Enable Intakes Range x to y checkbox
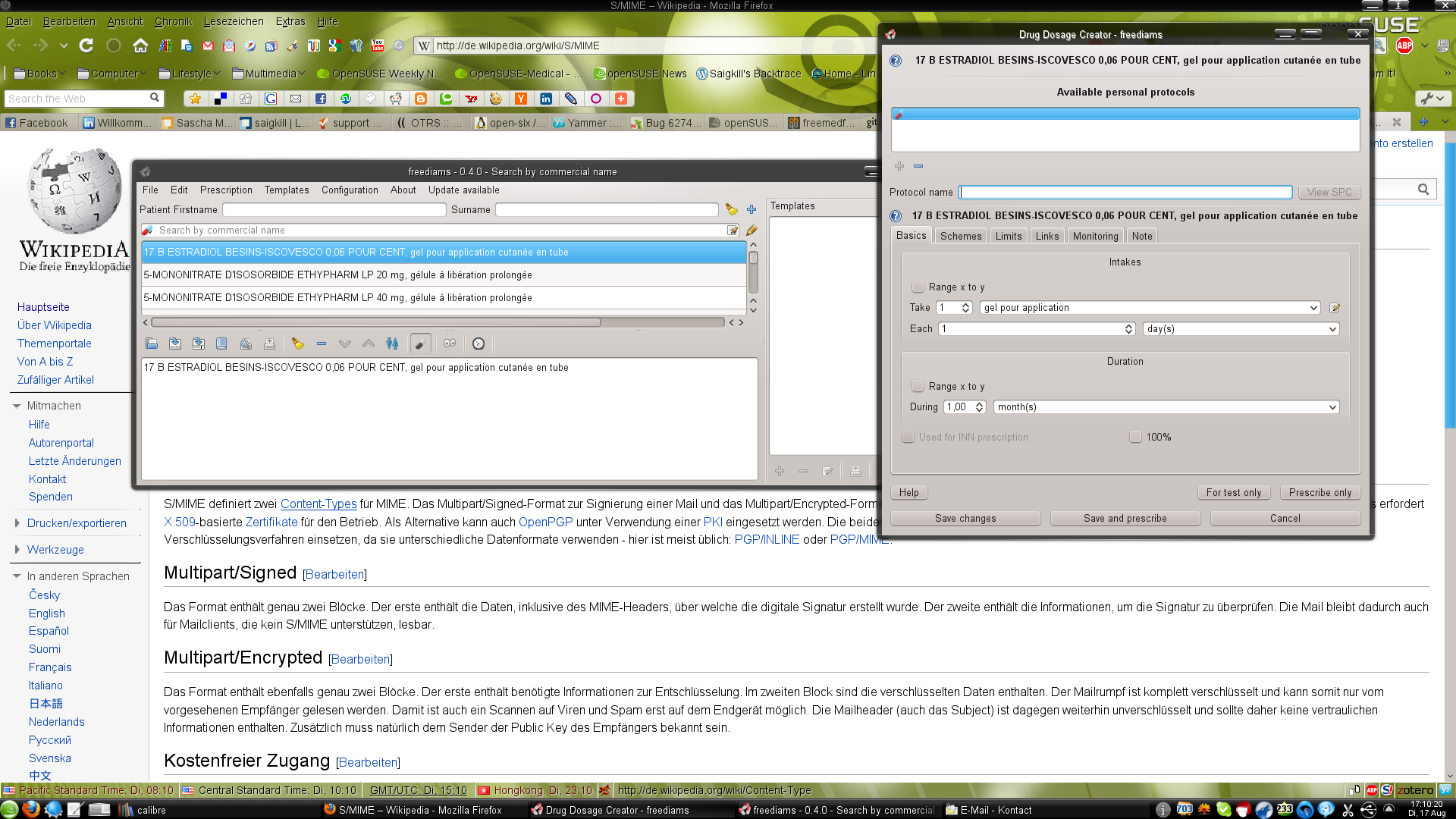This screenshot has width=1456, height=819. [x=918, y=287]
